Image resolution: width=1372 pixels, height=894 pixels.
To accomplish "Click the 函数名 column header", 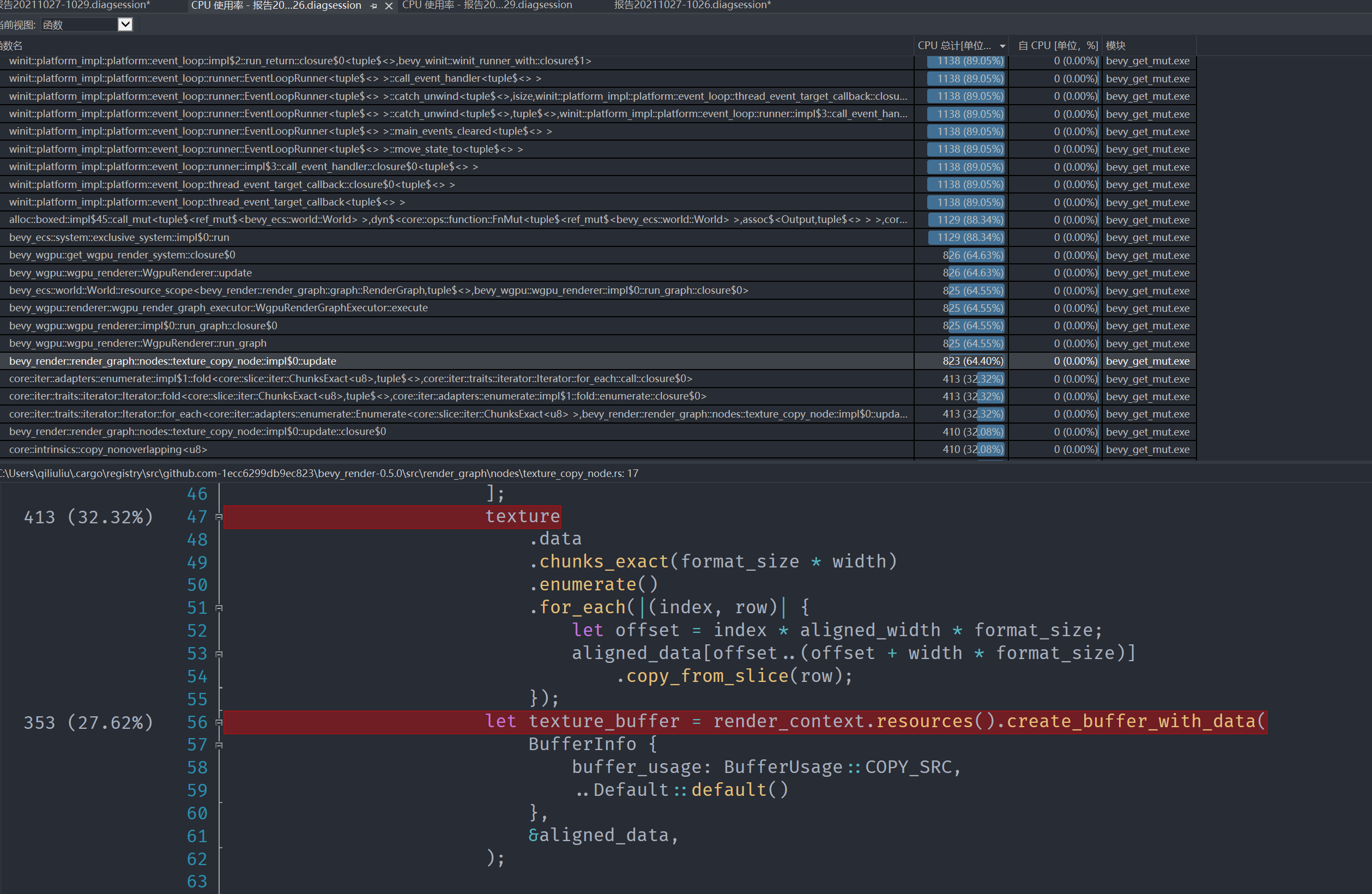I will [x=14, y=45].
